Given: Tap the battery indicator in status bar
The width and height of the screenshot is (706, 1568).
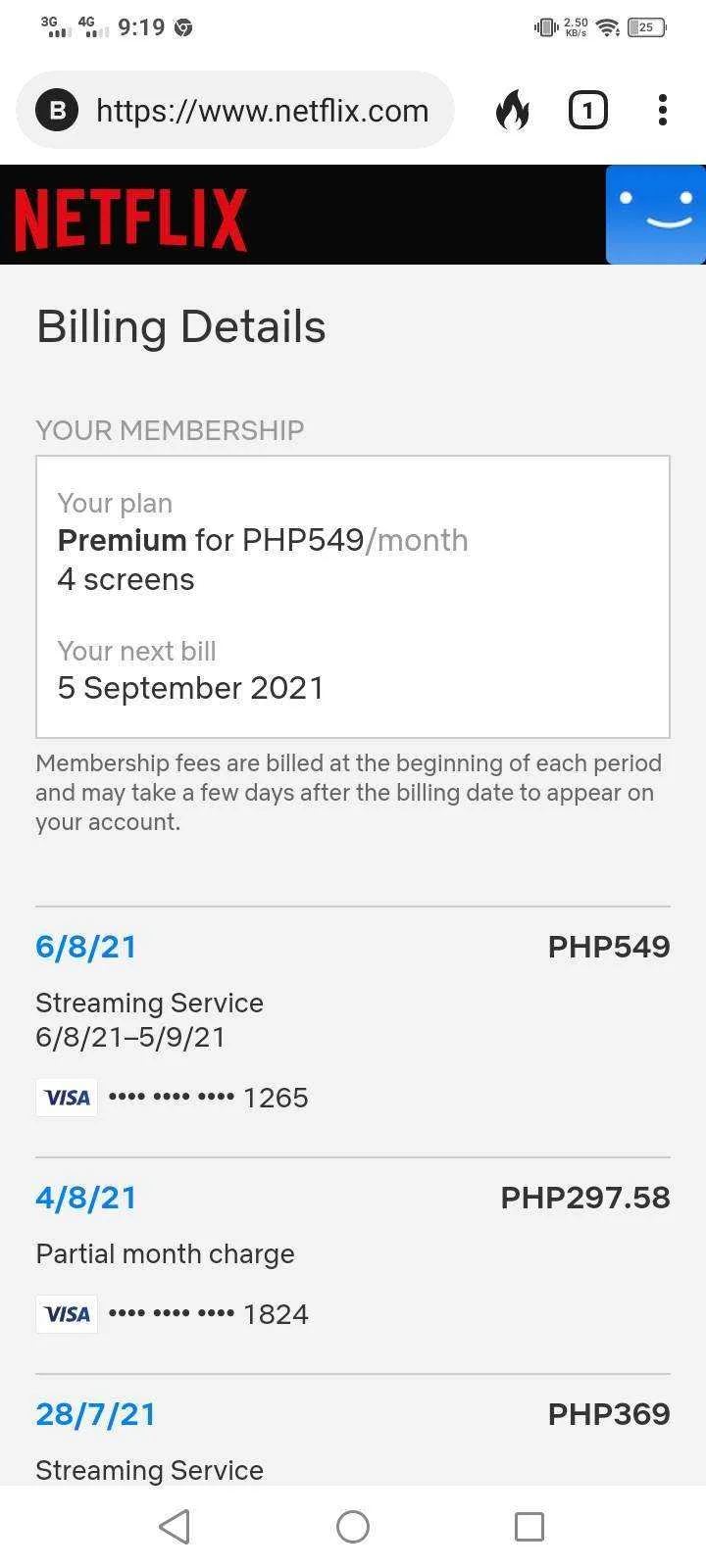Looking at the screenshot, I should click(647, 27).
